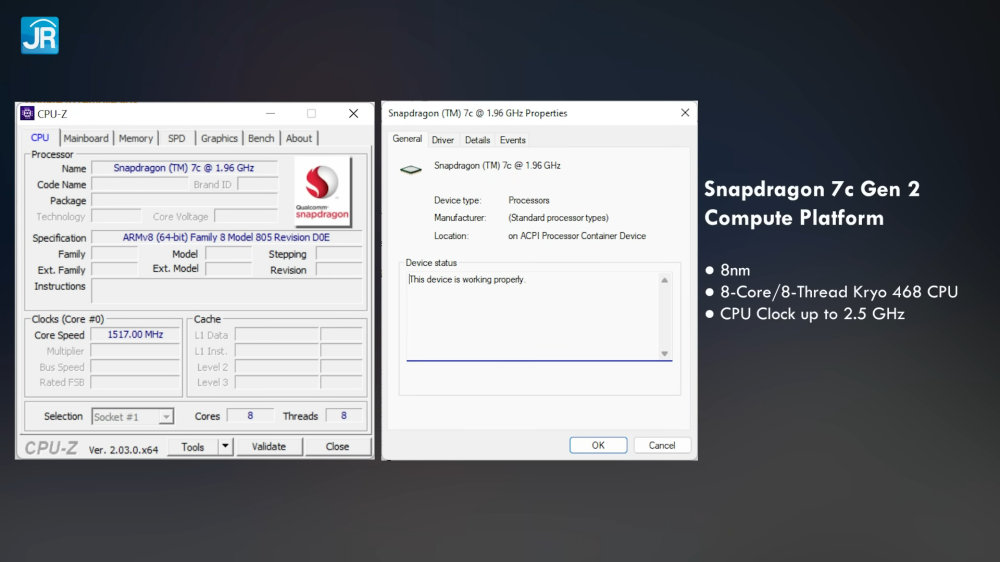Close the Snapdragon Properties dialog with X
This screenshot has width=1000, height=562.
coord(685,113)
